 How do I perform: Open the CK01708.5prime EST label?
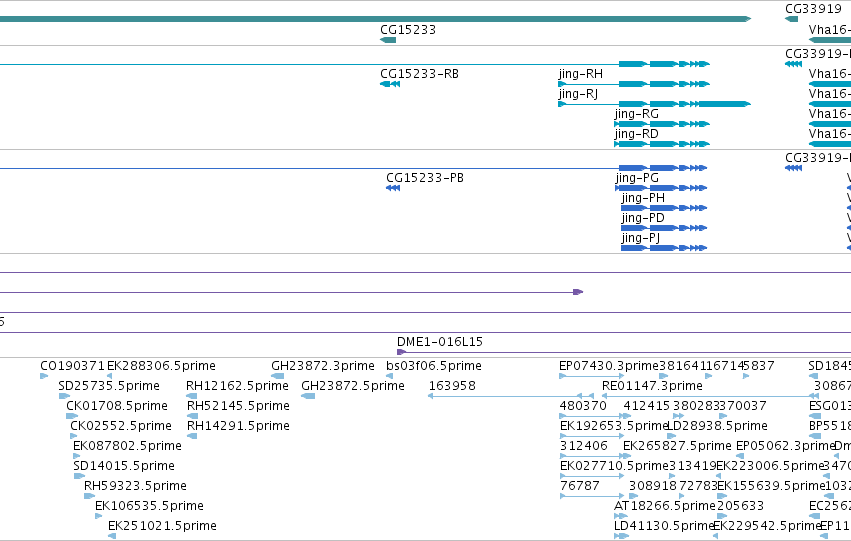pos(117,406)
